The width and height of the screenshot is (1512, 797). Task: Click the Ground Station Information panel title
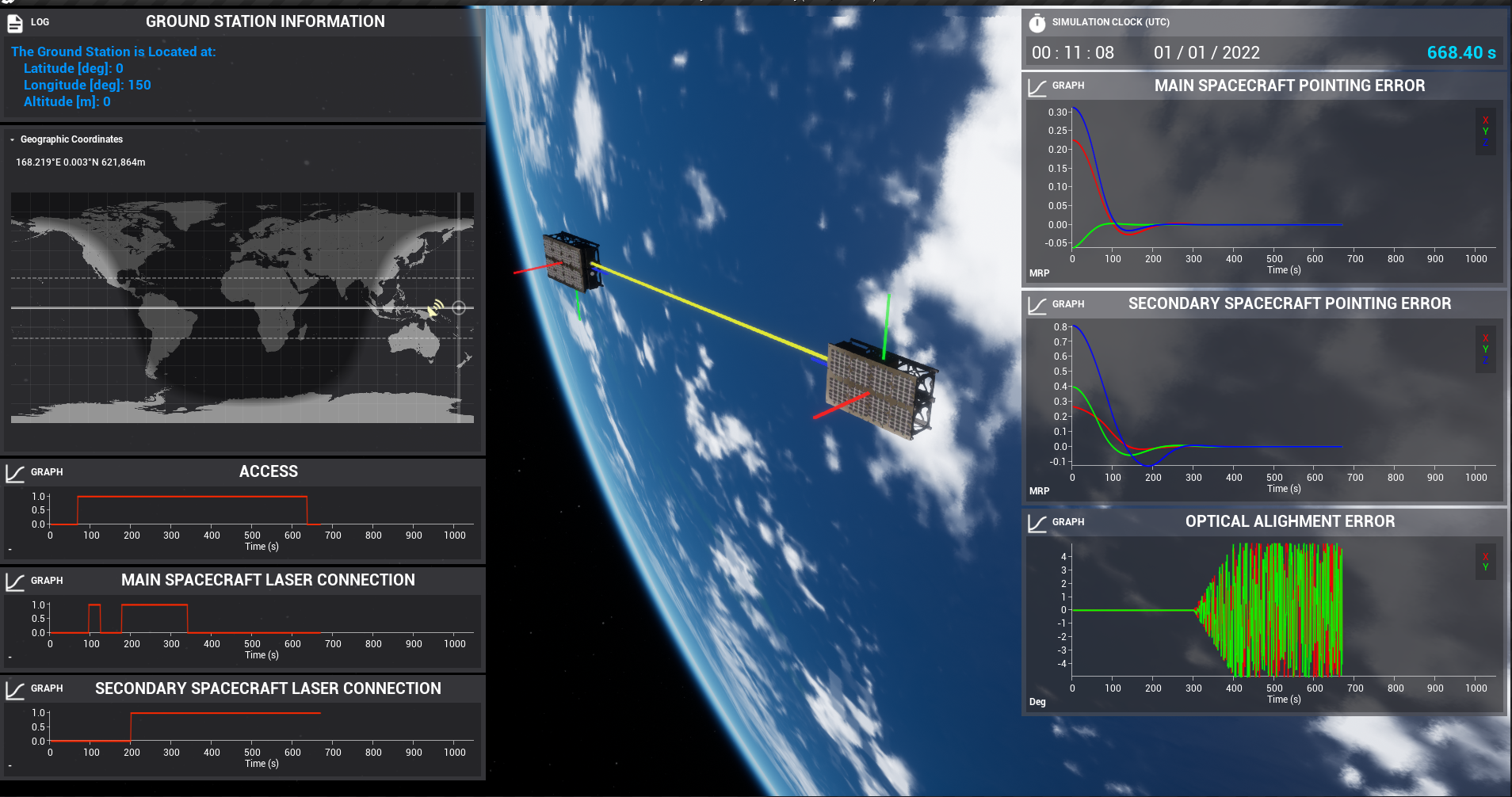pos(265,22)
